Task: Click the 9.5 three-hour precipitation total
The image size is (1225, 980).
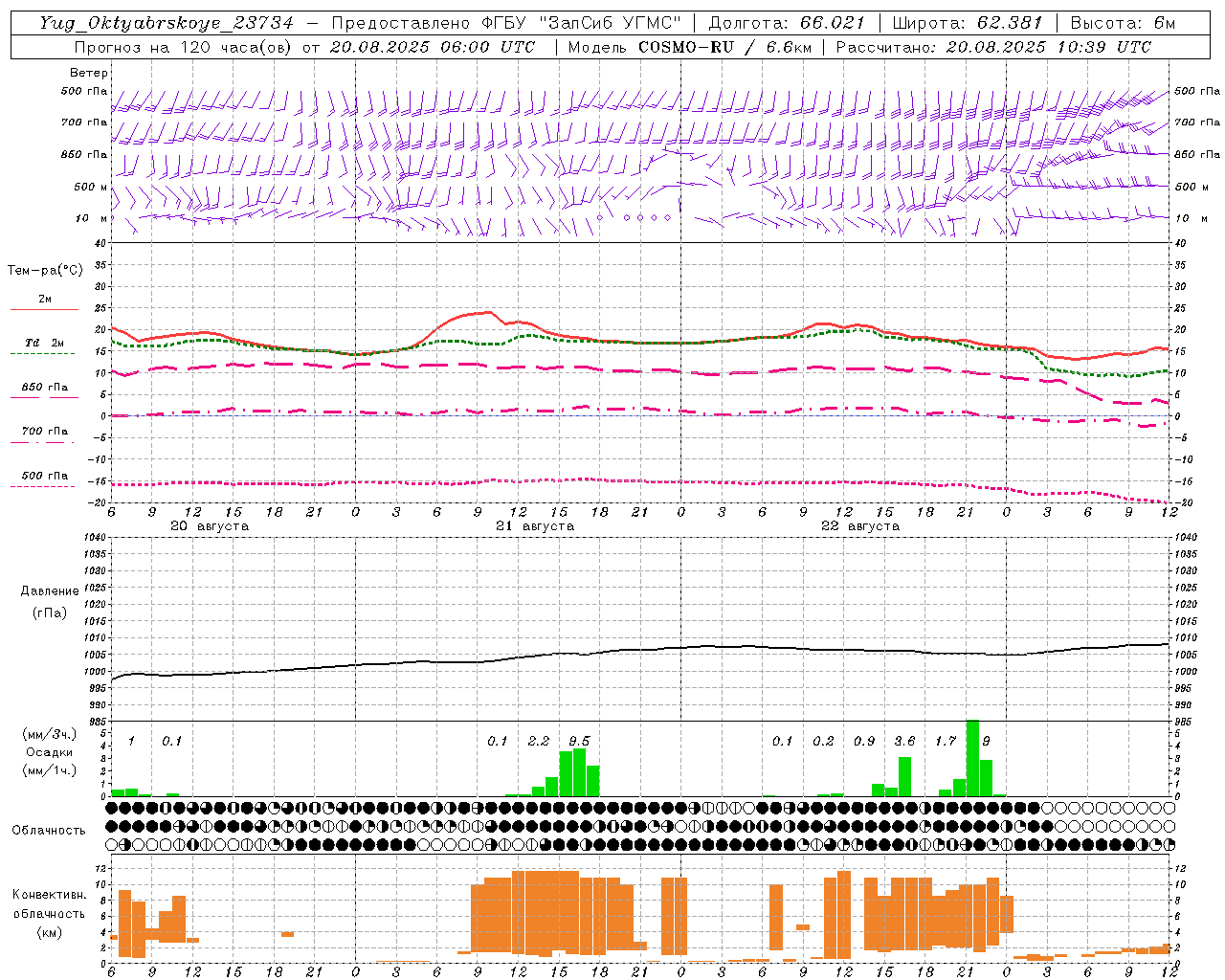Action: click(x=579, y=741)
